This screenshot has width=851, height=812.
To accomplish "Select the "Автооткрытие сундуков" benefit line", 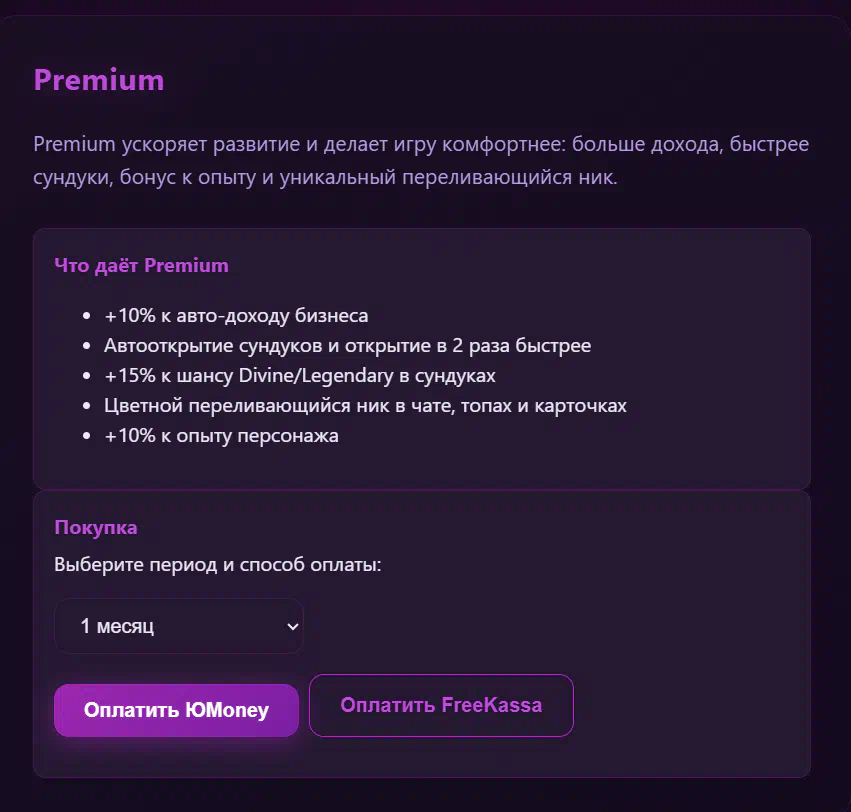I will click(x=347, y=346).
